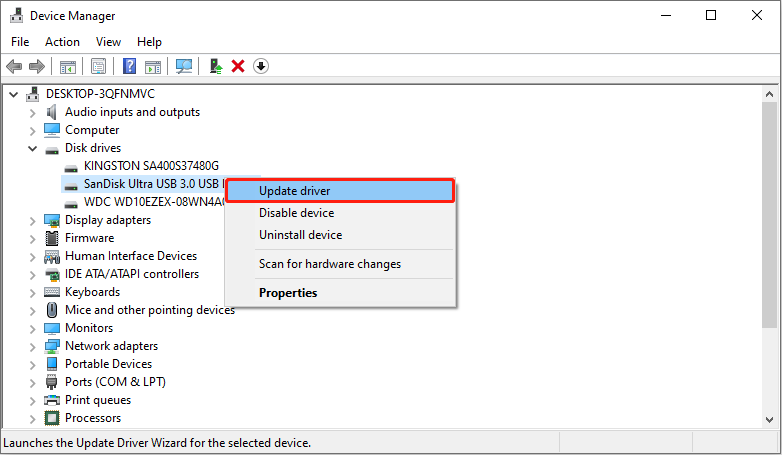Click the Update device driver toolbar icon
This screenshot has width=782, height=455.
[215, 66]
